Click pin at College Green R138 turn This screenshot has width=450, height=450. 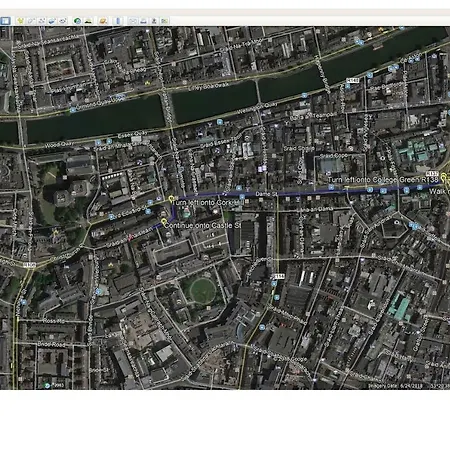coord(443,177)
